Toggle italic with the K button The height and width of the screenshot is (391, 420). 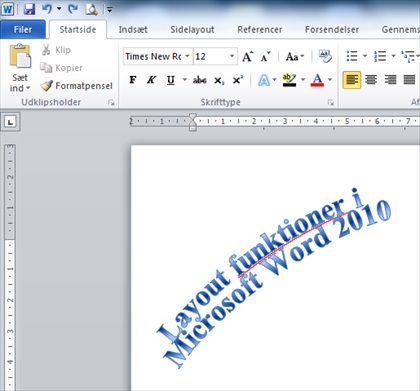pos(152,80)
